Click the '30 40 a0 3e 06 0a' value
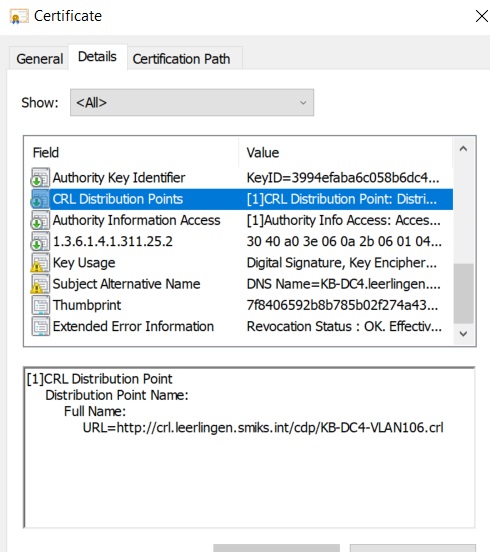The width and height of the screenshot is (490, 552). (x=344, y=242)
